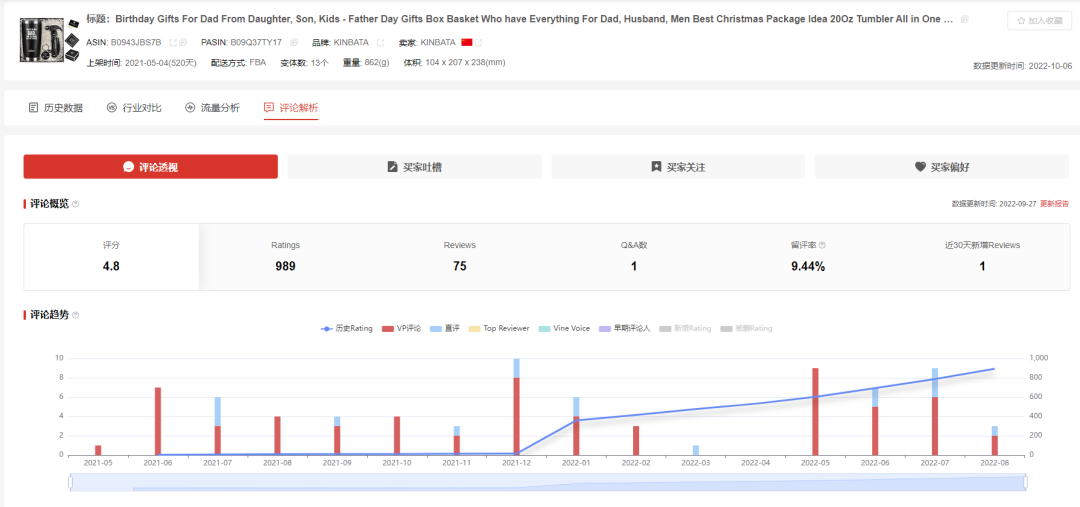Click the right handle of chart range slider
The image size is (1080, 507).
[1025, 482]
